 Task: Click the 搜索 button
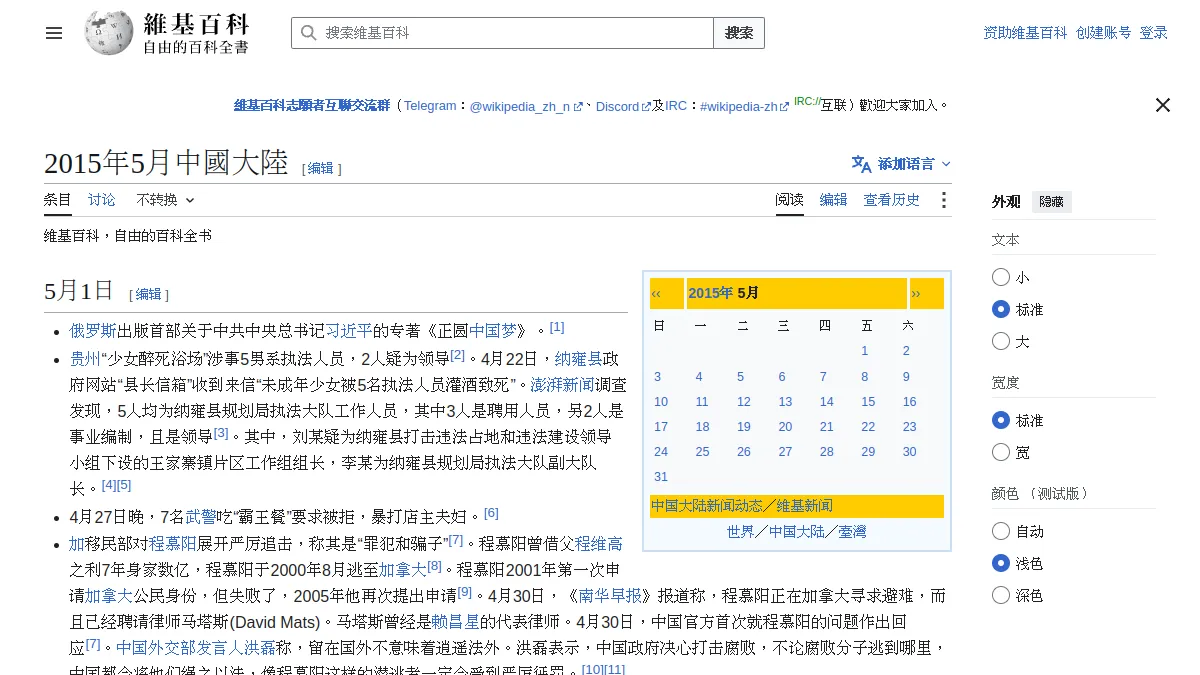(739, 33)
